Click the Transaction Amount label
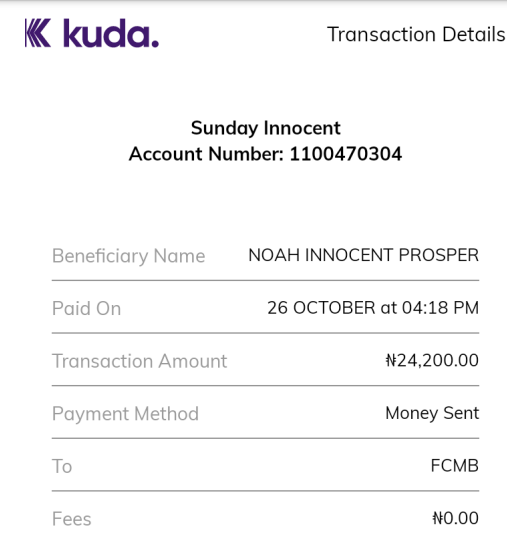Viewport: 507px width, 535px height. coord(140,361)
